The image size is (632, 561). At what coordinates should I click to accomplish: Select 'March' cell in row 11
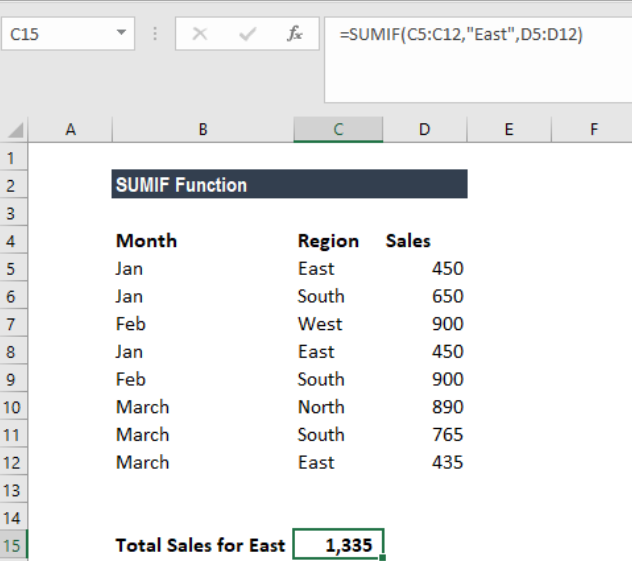(203, 435)
